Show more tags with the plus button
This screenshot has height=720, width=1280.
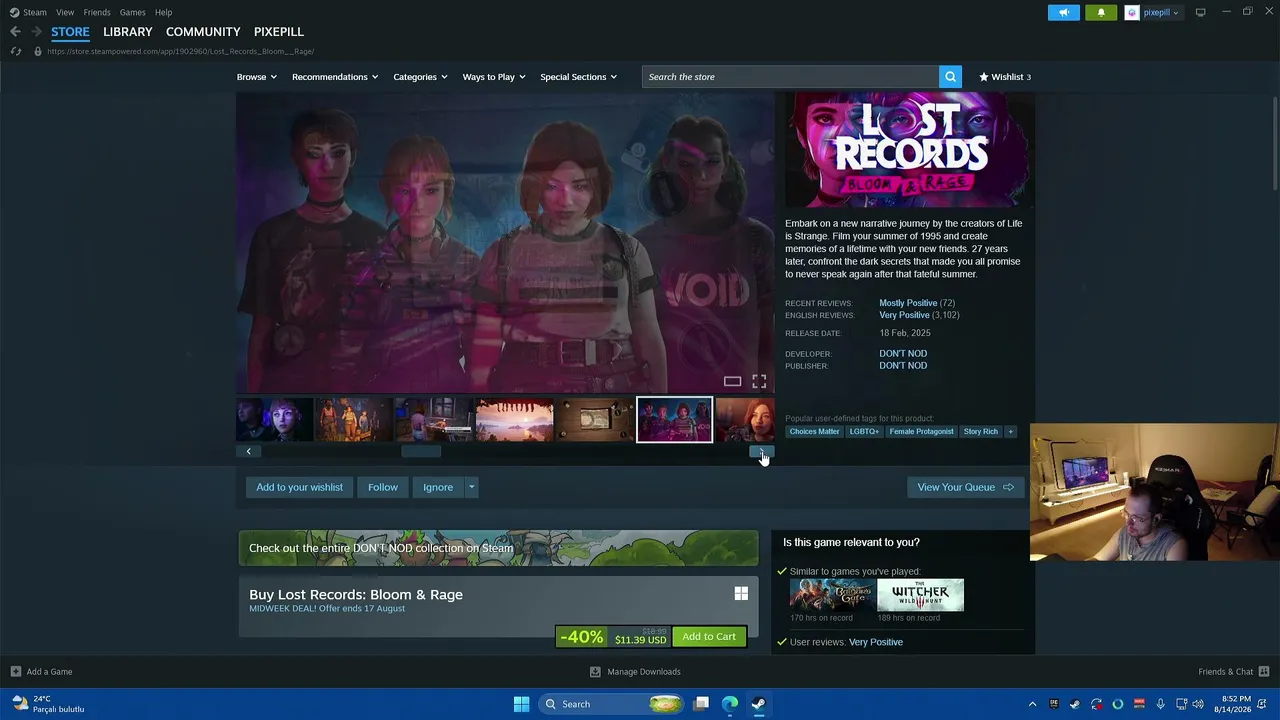pos(1010,432)
